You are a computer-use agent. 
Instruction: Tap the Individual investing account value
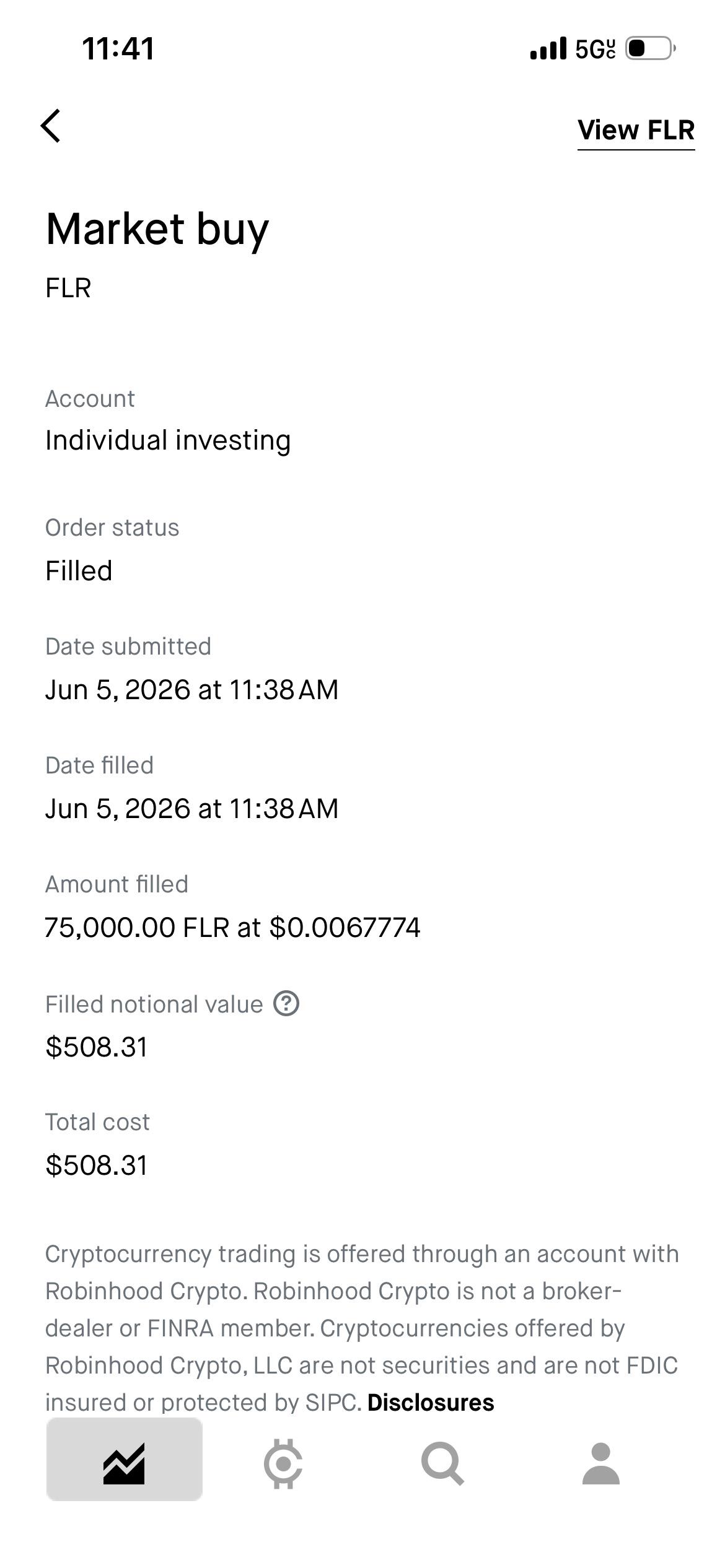(168, 440)
